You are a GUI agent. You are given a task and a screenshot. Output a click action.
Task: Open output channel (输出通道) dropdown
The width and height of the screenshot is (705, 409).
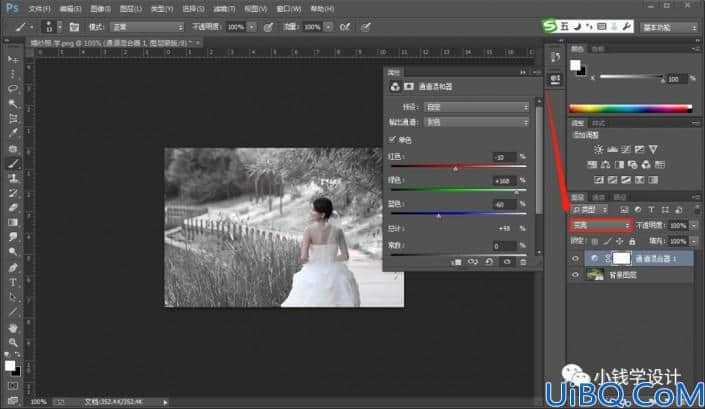[477, 122]
